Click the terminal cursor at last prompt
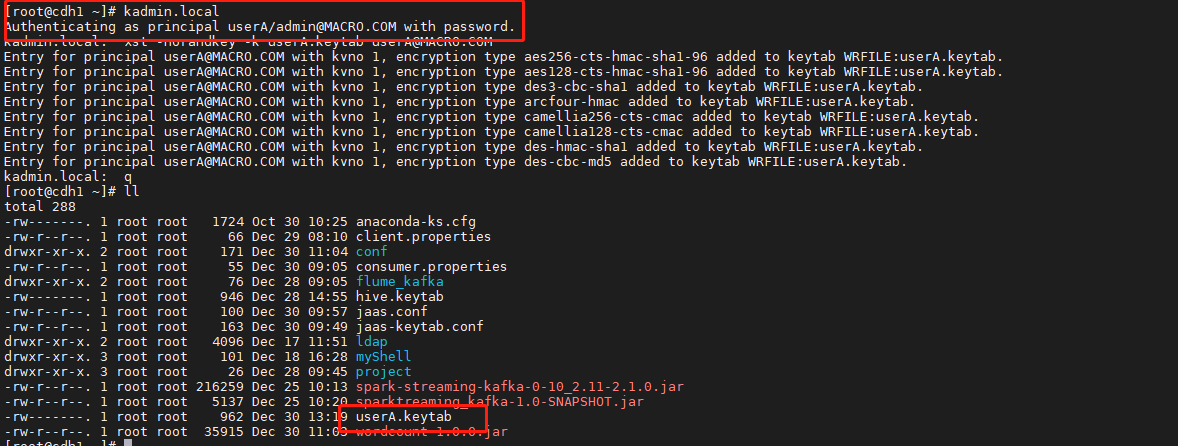 pos(128,443)
